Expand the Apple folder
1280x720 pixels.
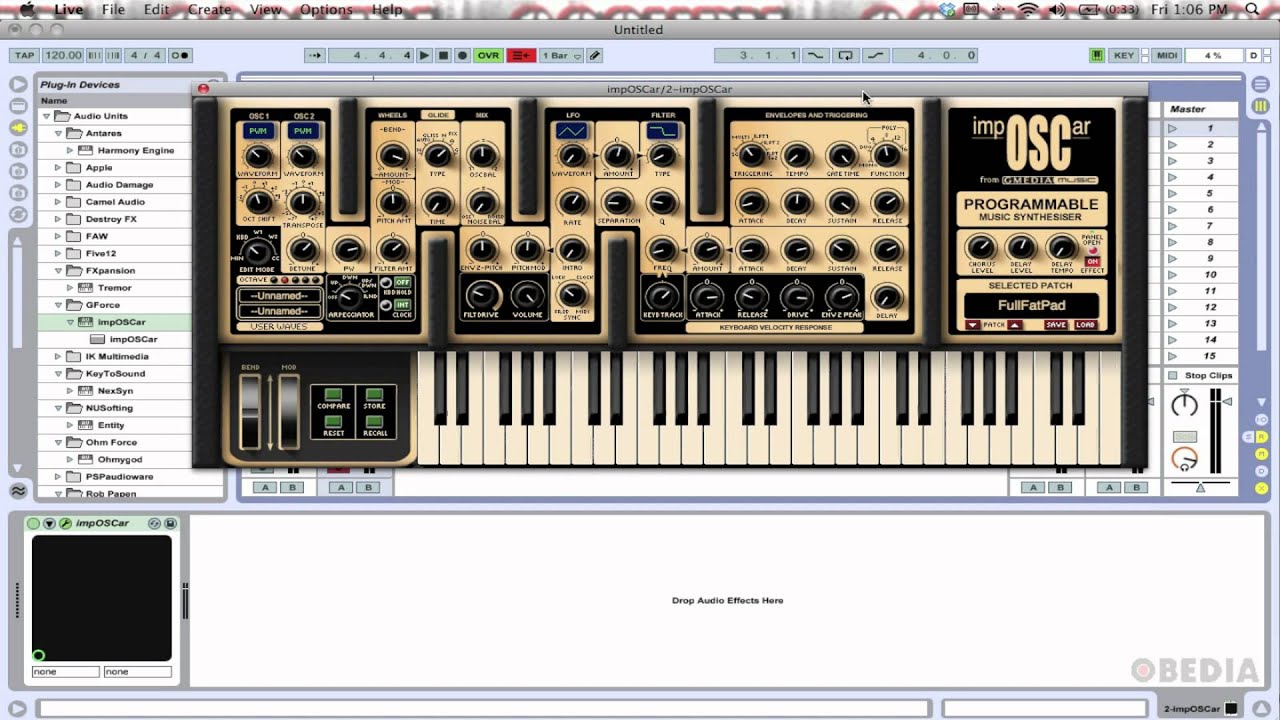pyautogui.click(x=58, y=168)
